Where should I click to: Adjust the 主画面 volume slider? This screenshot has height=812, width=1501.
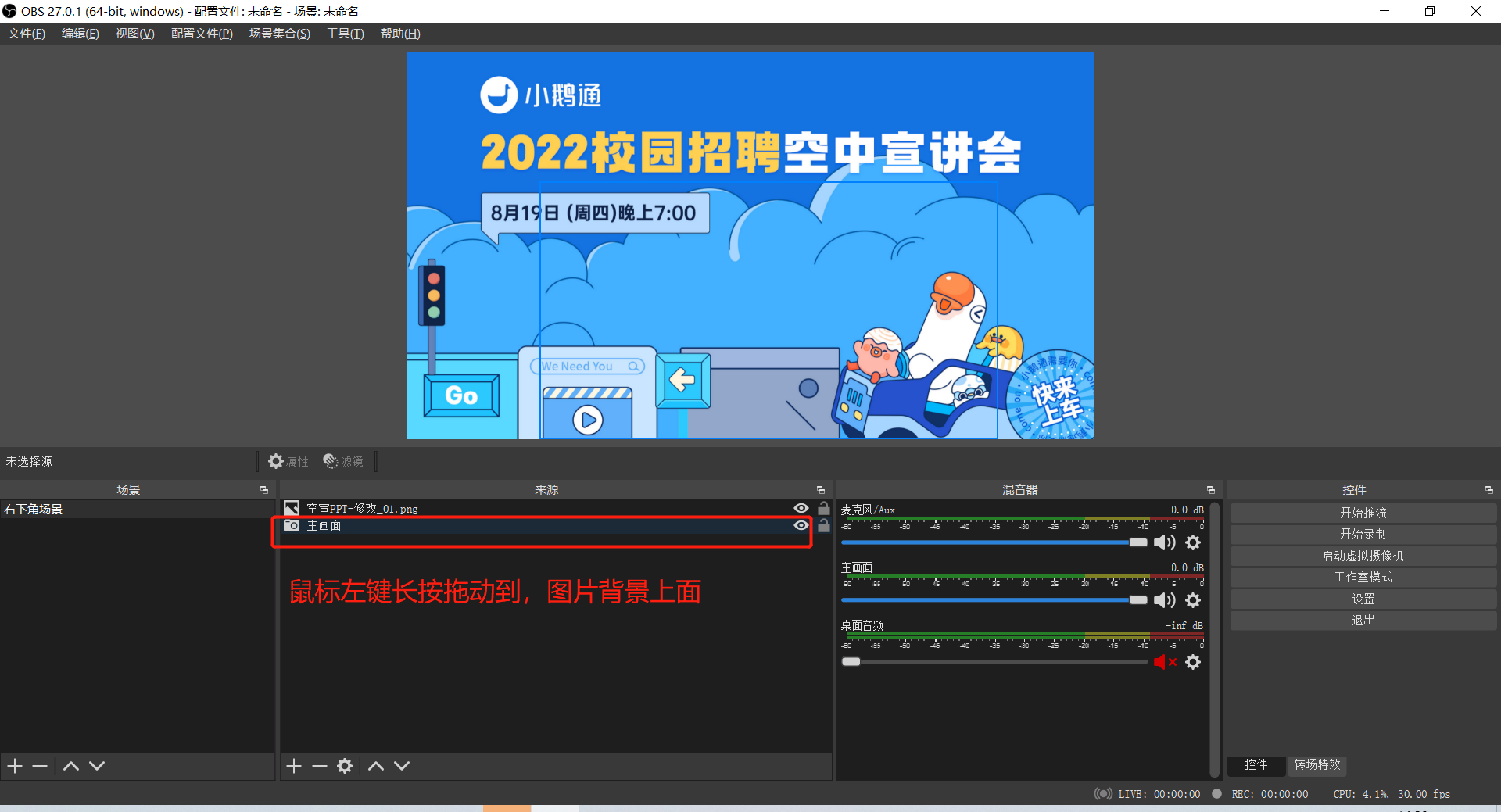(994, 600)
